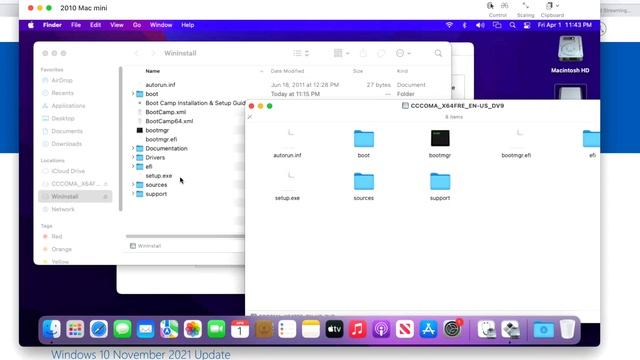Expand the boot folder in list

[133, 94]
